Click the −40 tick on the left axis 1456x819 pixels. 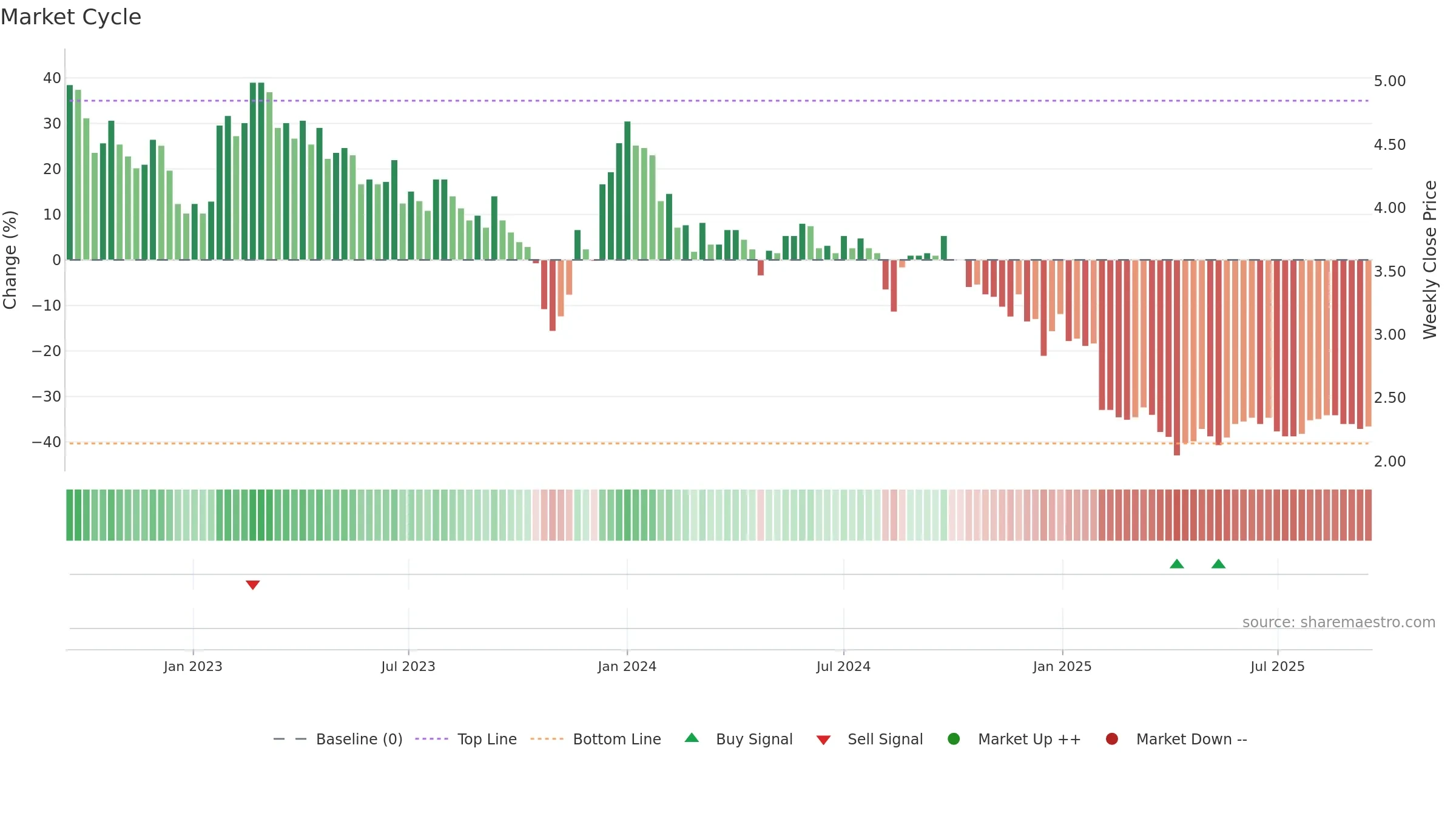(47, 442)
